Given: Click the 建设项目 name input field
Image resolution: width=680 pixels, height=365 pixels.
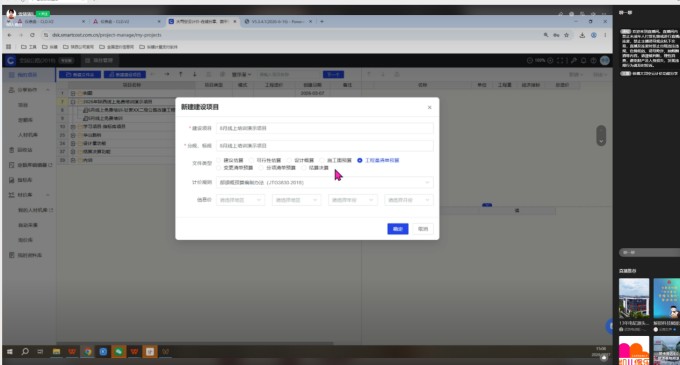Looking at the screenshot, I should (x=324, y=128).
